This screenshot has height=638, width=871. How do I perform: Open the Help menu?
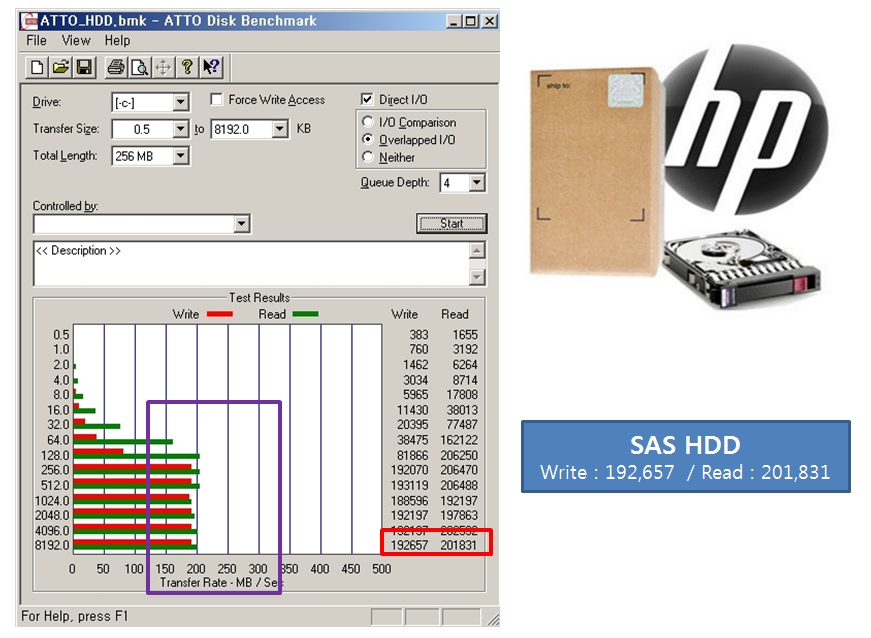(117, 41)
